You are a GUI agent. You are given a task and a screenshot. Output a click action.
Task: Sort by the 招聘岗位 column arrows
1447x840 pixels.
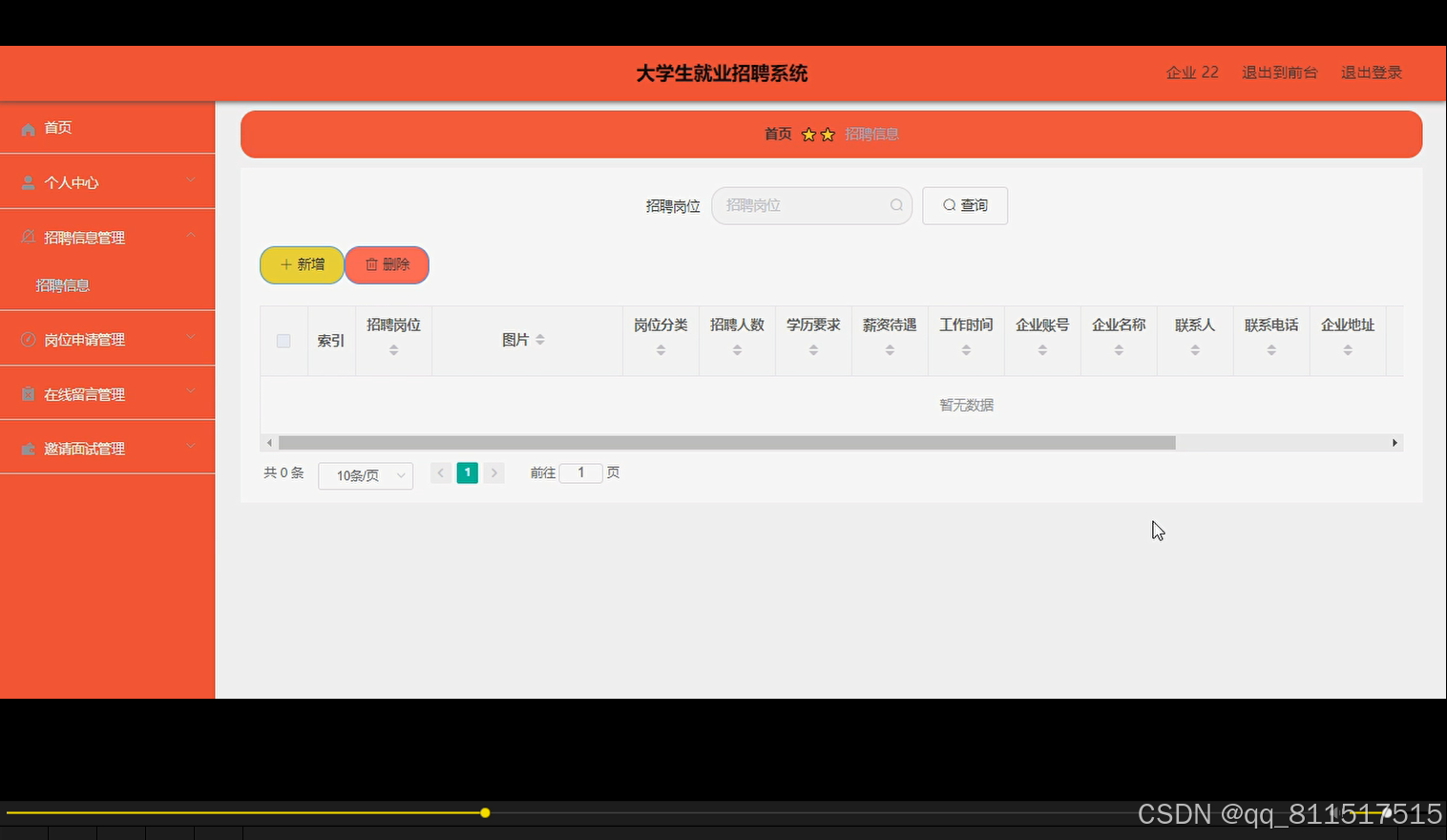[x=393, y=350]
